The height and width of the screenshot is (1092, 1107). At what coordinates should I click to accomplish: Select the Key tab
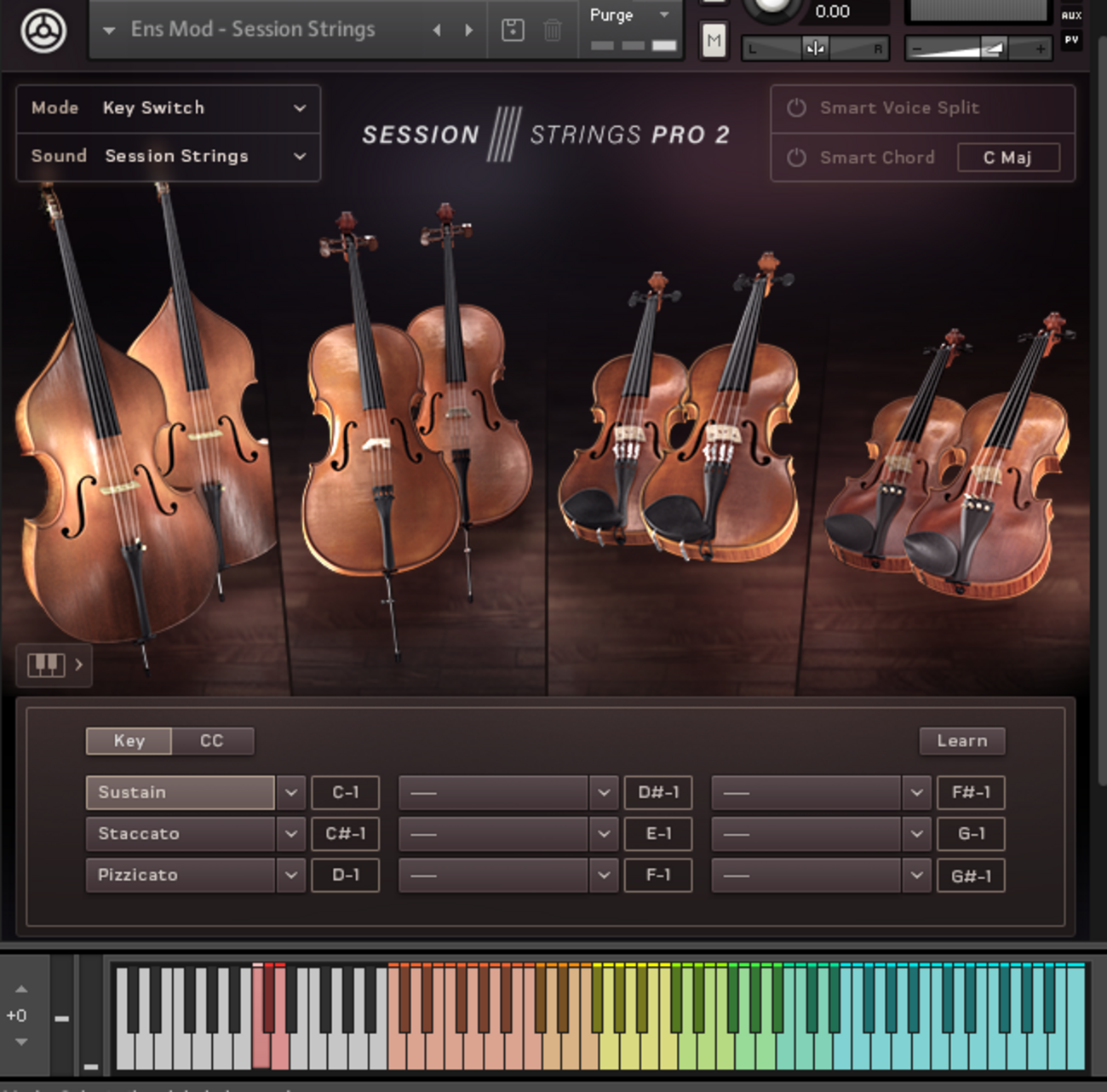pyautogui.click(x=129, y=741)
